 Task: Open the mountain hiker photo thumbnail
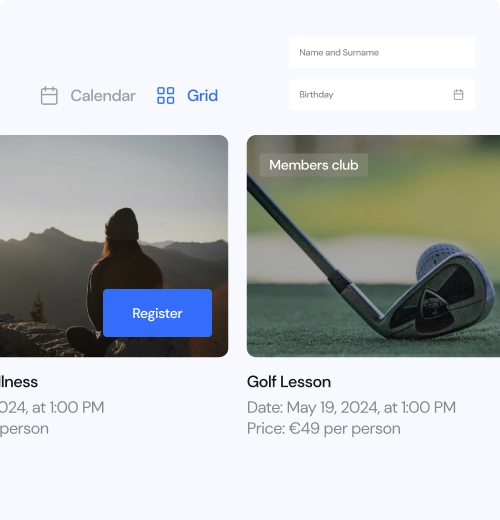(114, 246)
